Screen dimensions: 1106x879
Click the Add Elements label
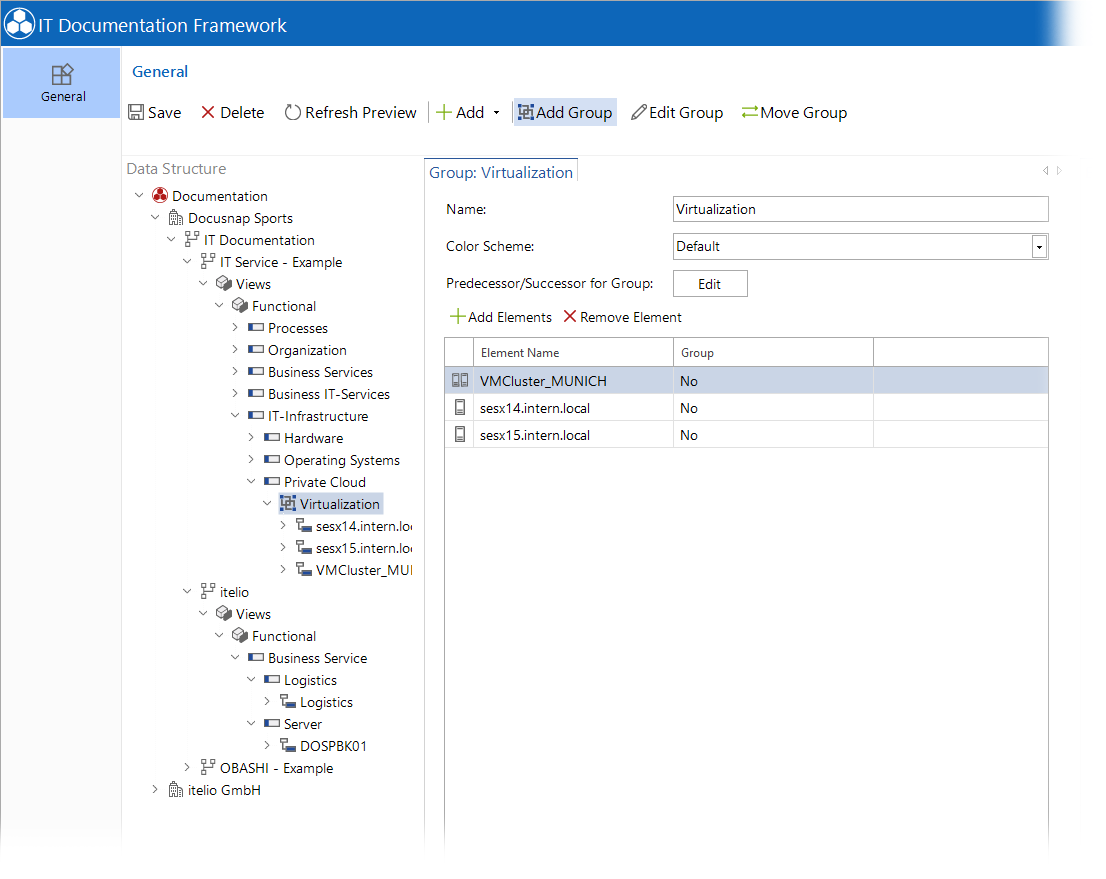point(510,317)
